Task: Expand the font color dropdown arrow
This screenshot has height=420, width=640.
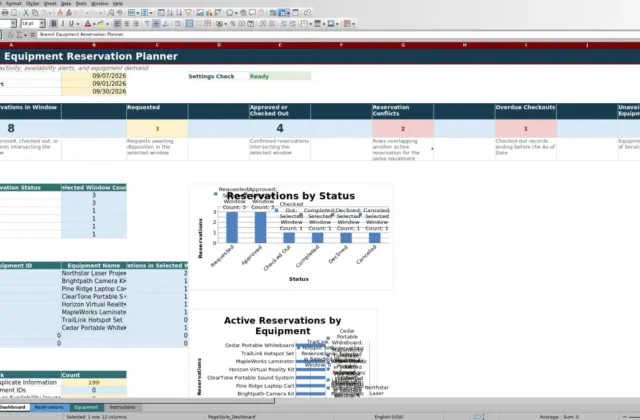Action: (94, 24)
